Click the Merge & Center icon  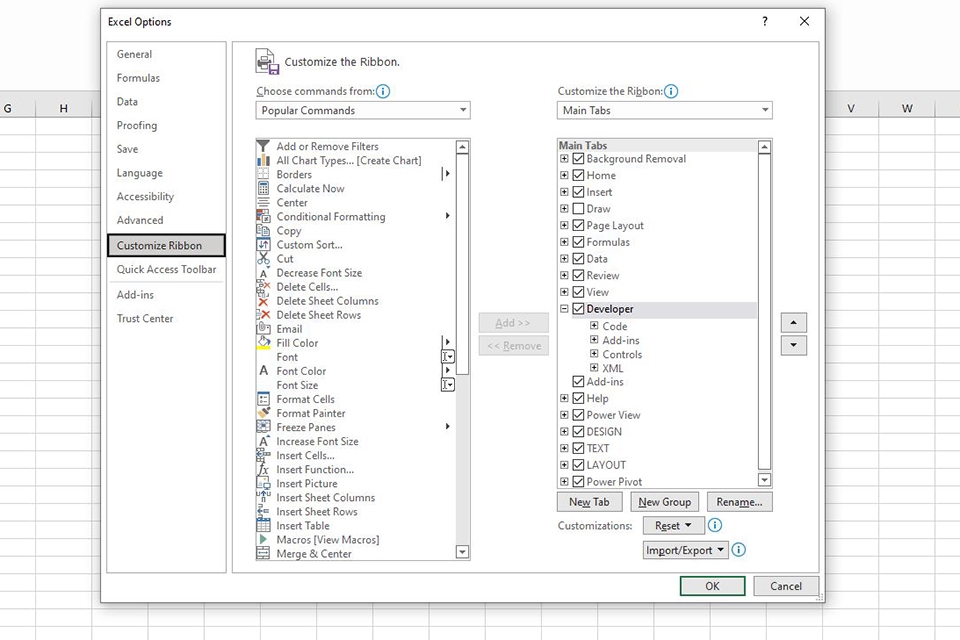pyautogui.click(x=263, y=554)
